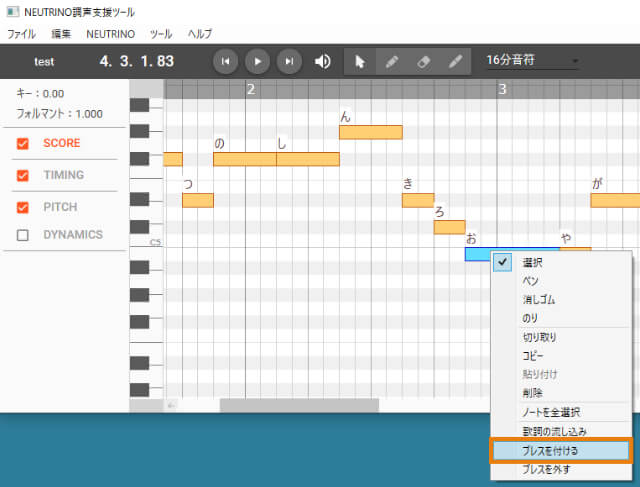Click measure 3 marker in ruler
The width and height of the screenshot is (640, 487).
click(x=502, y=89)
